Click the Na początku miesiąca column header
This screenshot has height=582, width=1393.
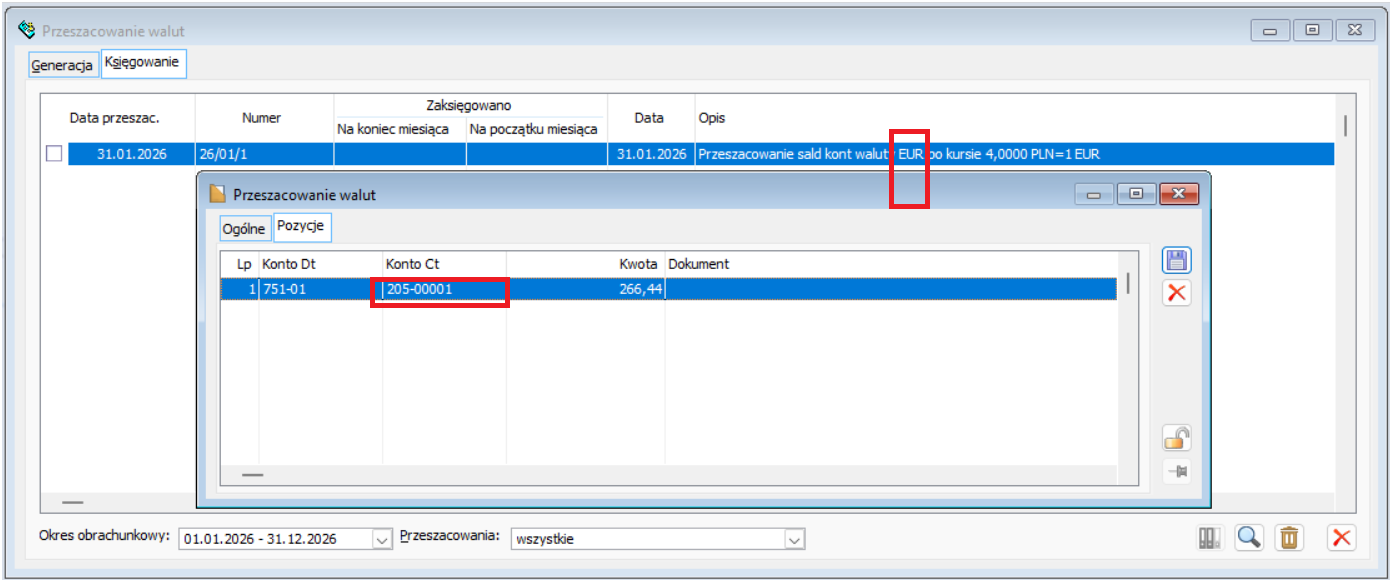[x=536, y=130]
